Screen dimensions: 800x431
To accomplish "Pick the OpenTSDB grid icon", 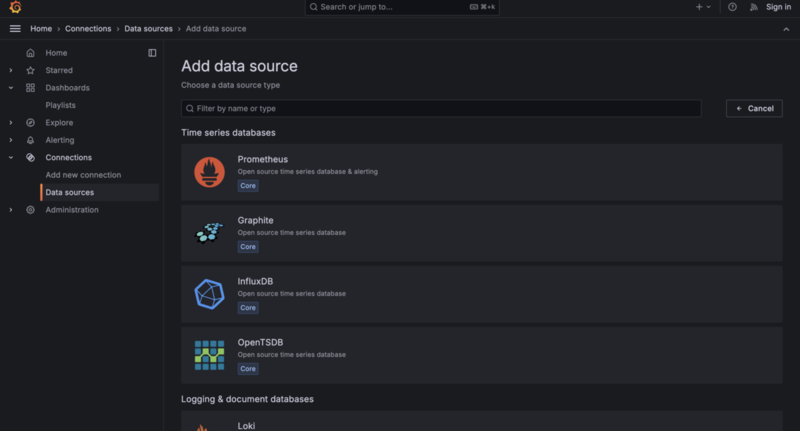I will coord(209,355).
